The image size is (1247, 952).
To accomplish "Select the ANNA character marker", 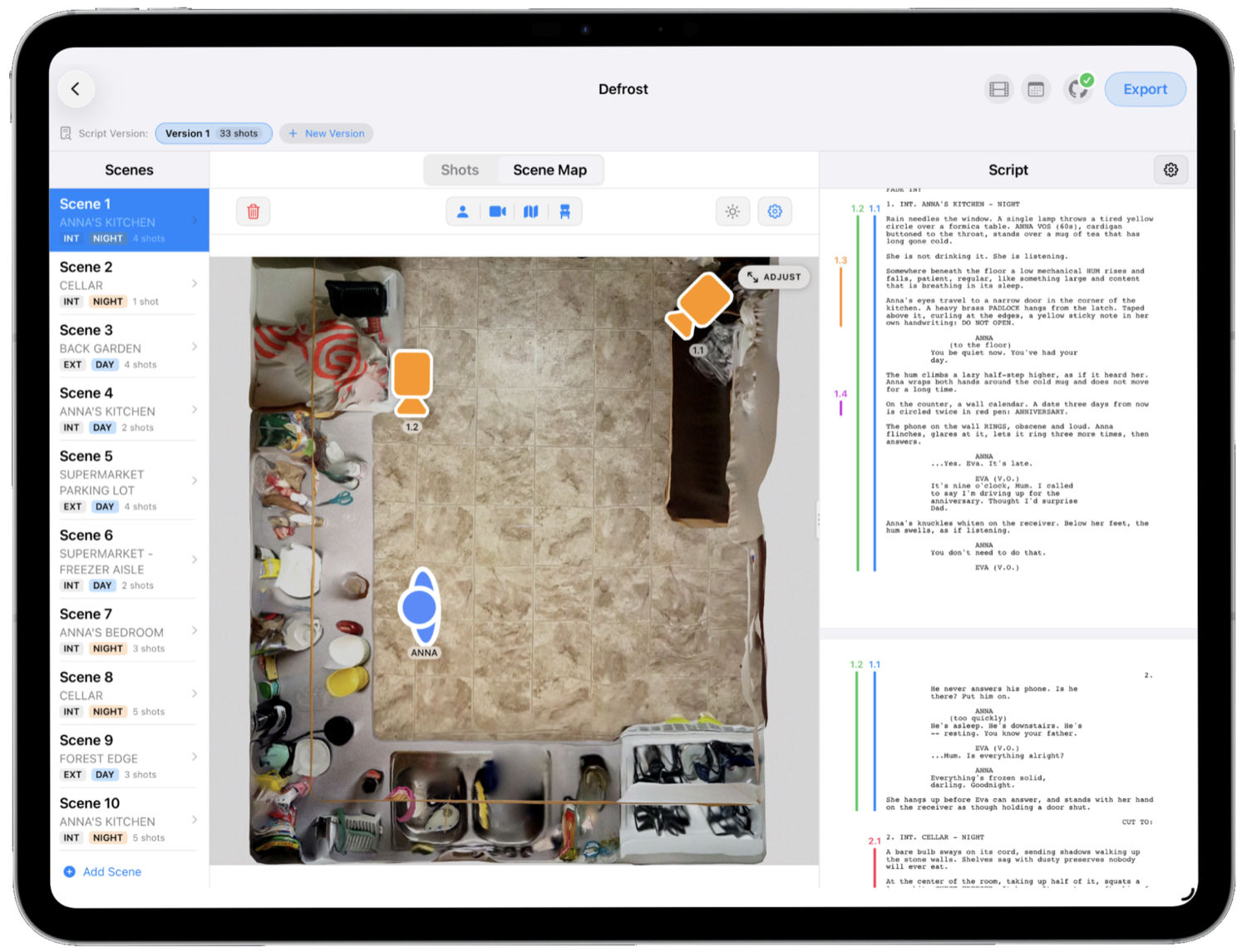I will [420, 607].
